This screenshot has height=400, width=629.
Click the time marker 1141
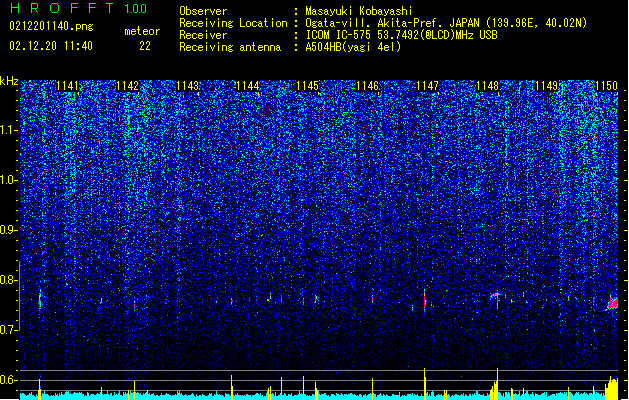click(67, 86)
